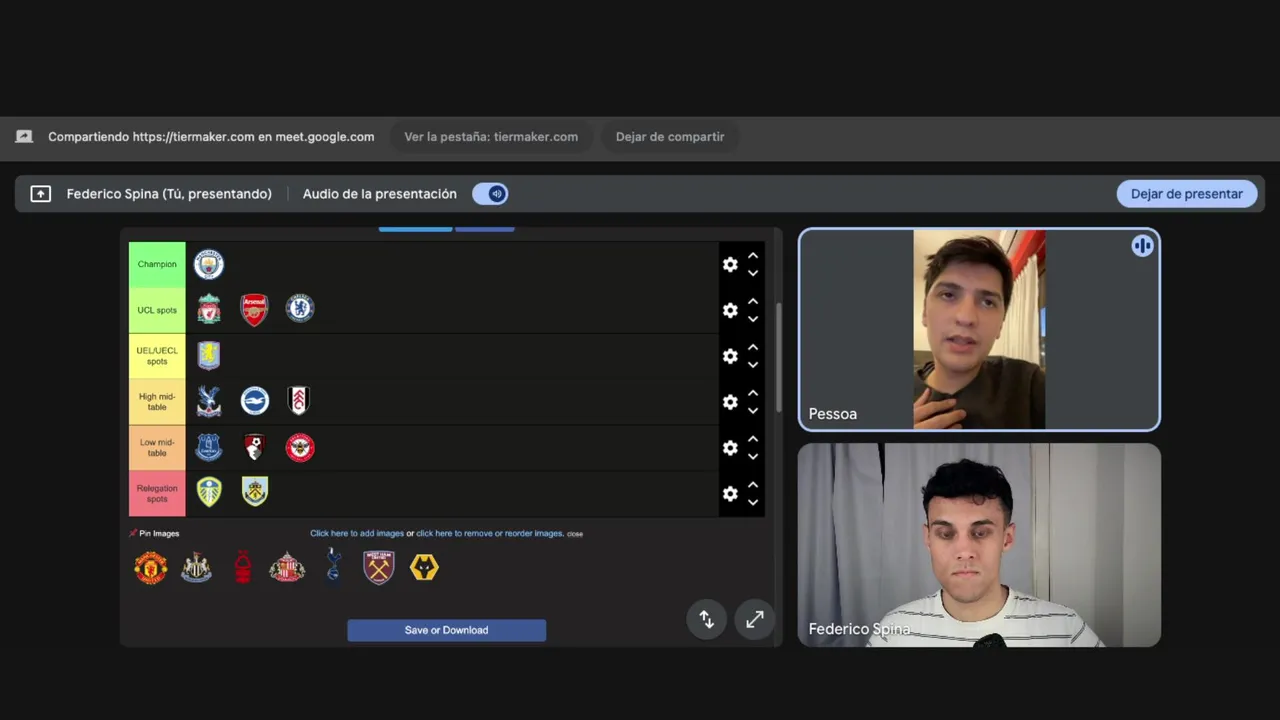
Task: Open 'click here to remove or reorder images' link
Action: [489, 533]
